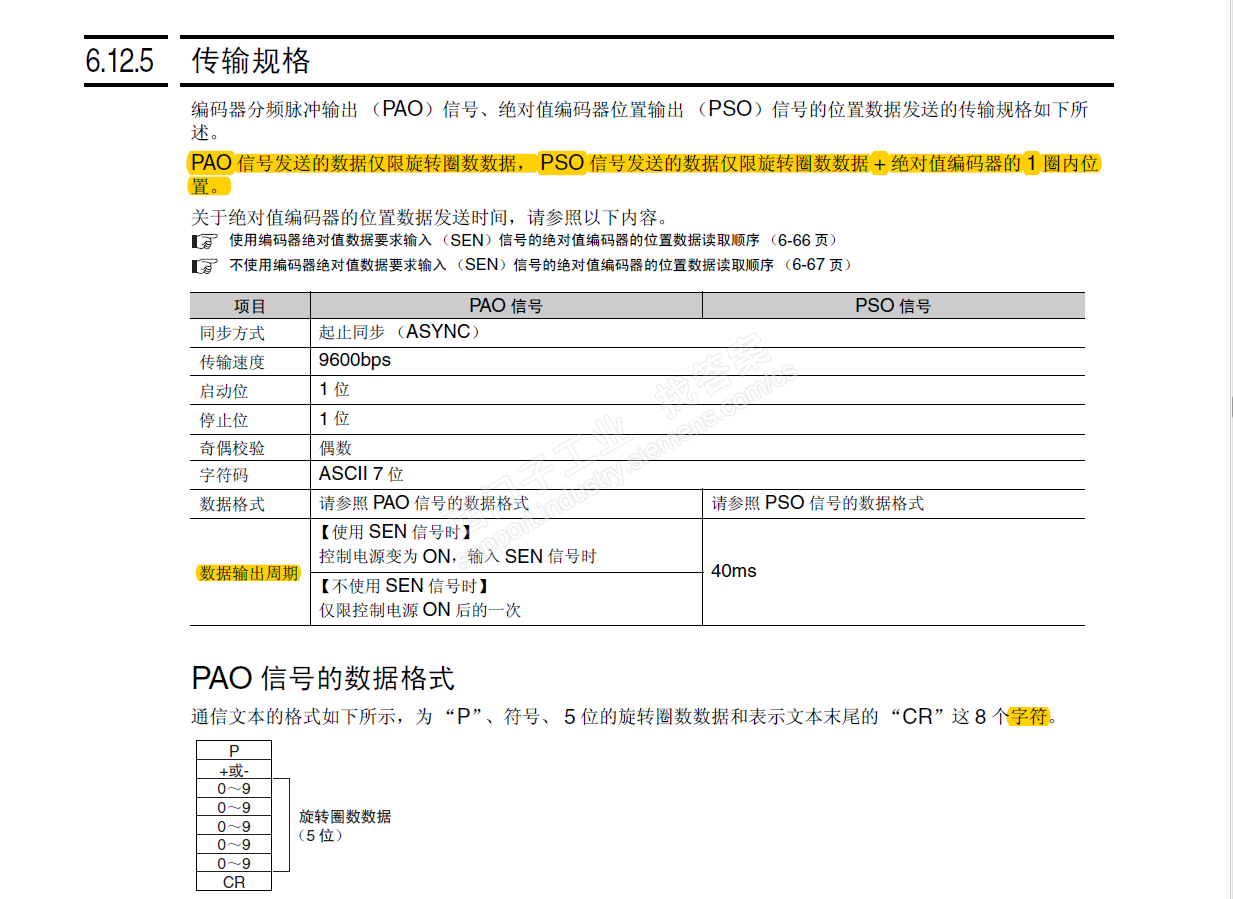Click the text 控制电源变为 ON，输入 SEN 信号时
1233x899 pixels.
(457, 557)
